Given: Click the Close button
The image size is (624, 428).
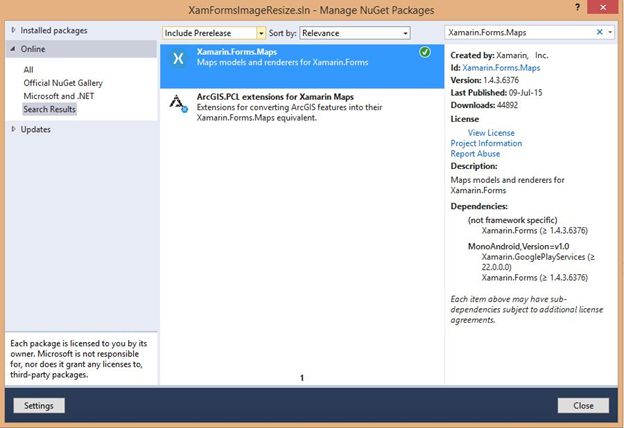Looking at the screenshot, I should point(583,406).
